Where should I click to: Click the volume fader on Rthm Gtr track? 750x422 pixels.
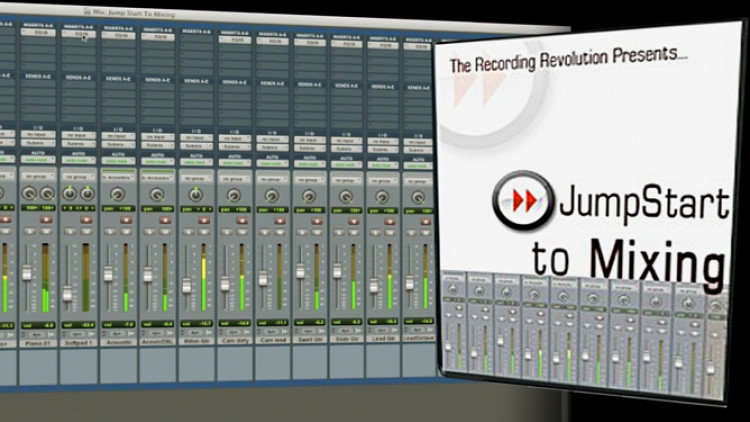[x=187, y=286]
